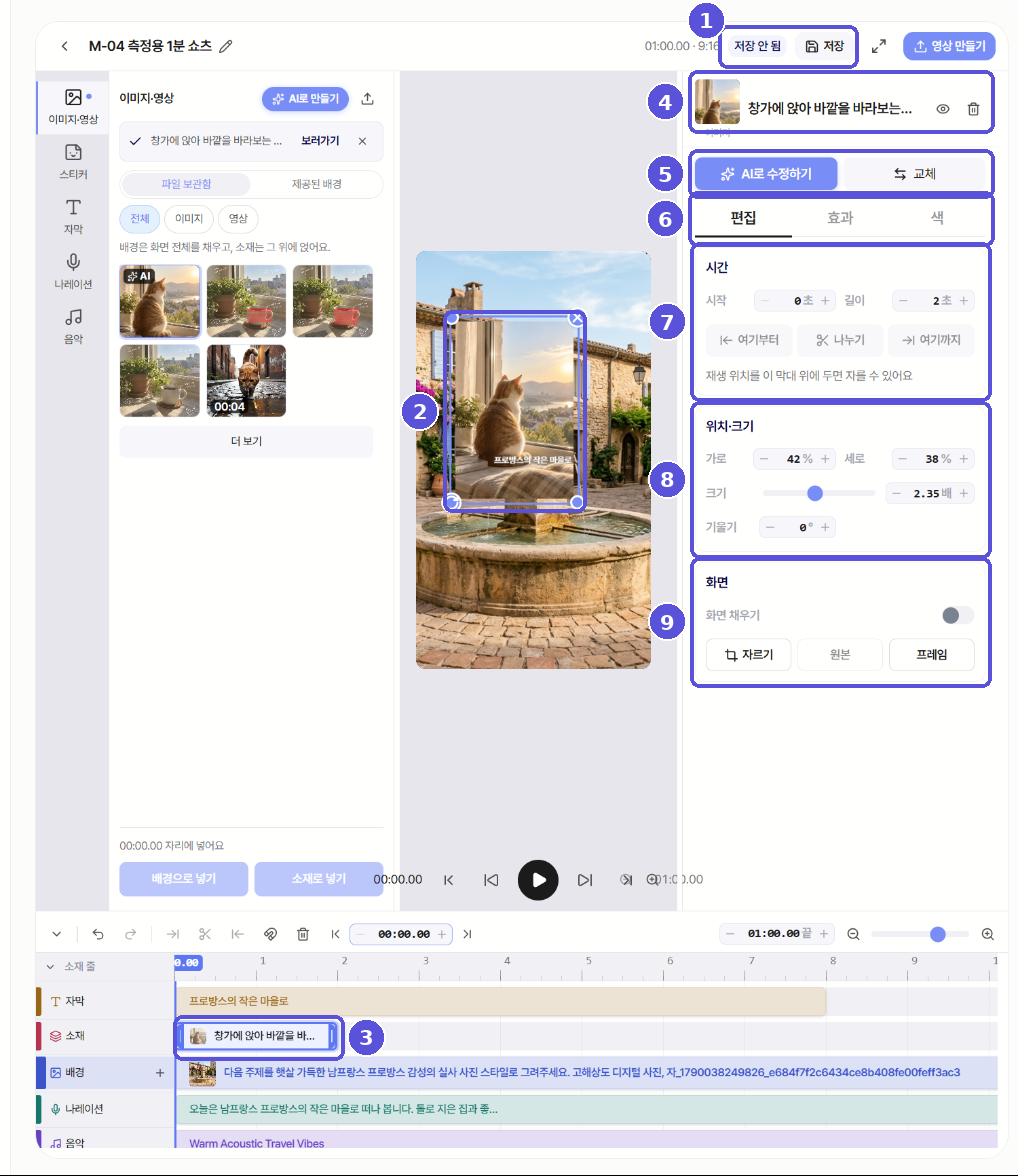Zoom out the timeline with the magnifier minus

[853, 934]
